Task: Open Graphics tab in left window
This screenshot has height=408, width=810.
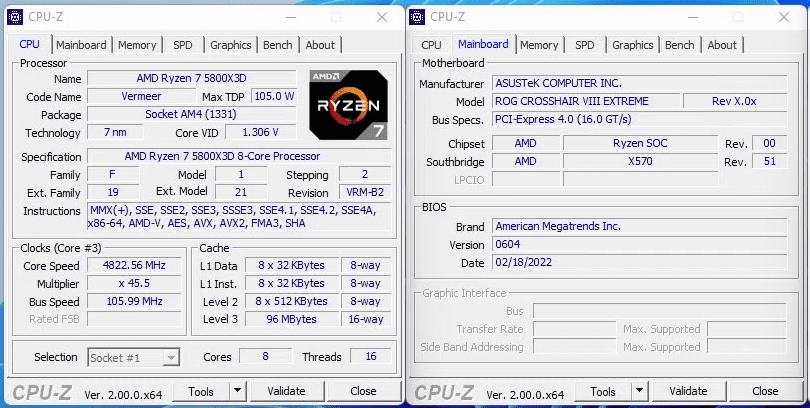Action: pos(230,45)
